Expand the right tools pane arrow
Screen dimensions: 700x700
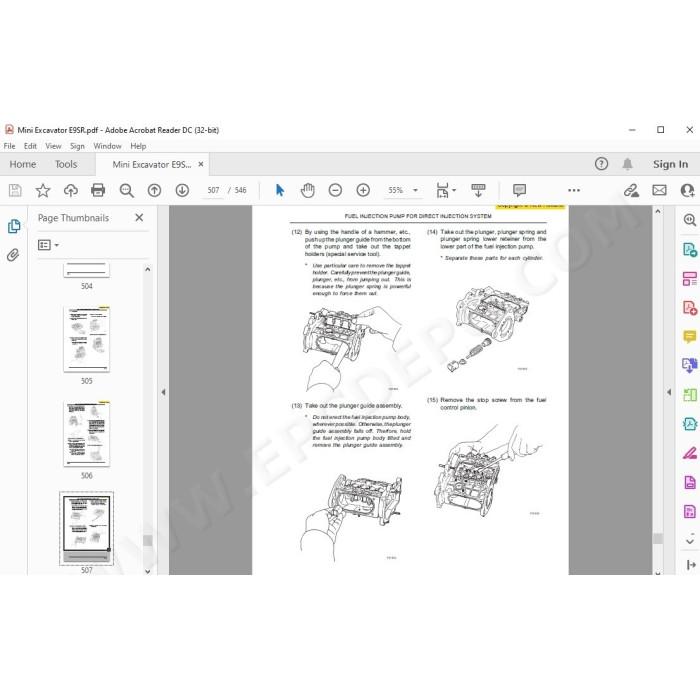669,392
